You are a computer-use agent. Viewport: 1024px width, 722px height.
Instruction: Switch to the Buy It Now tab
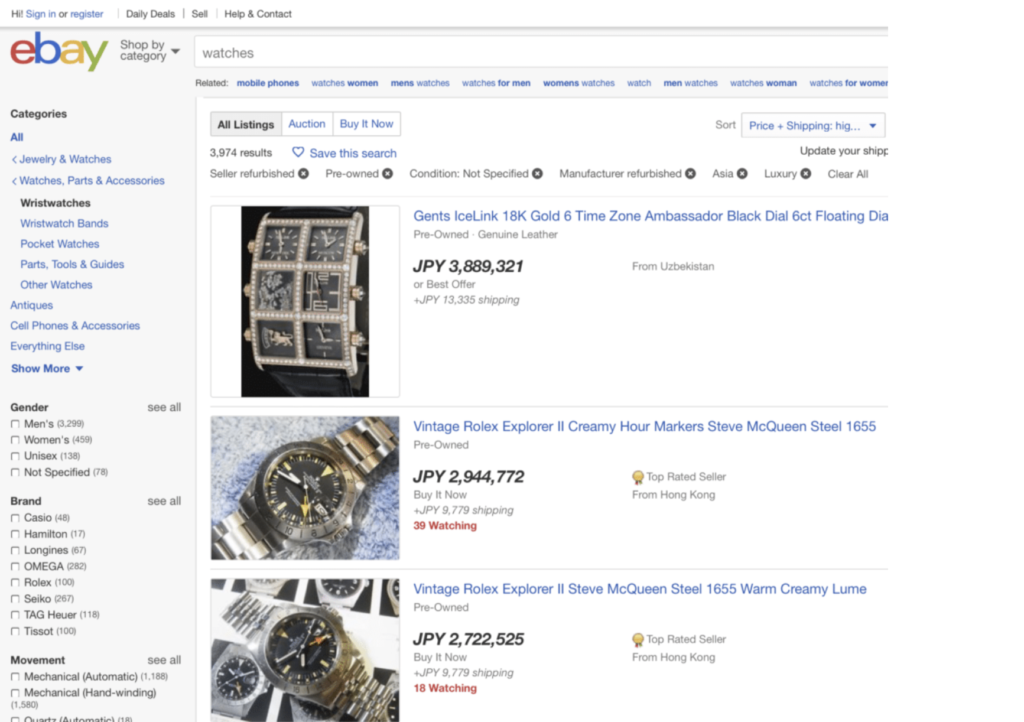click(366, 124)
